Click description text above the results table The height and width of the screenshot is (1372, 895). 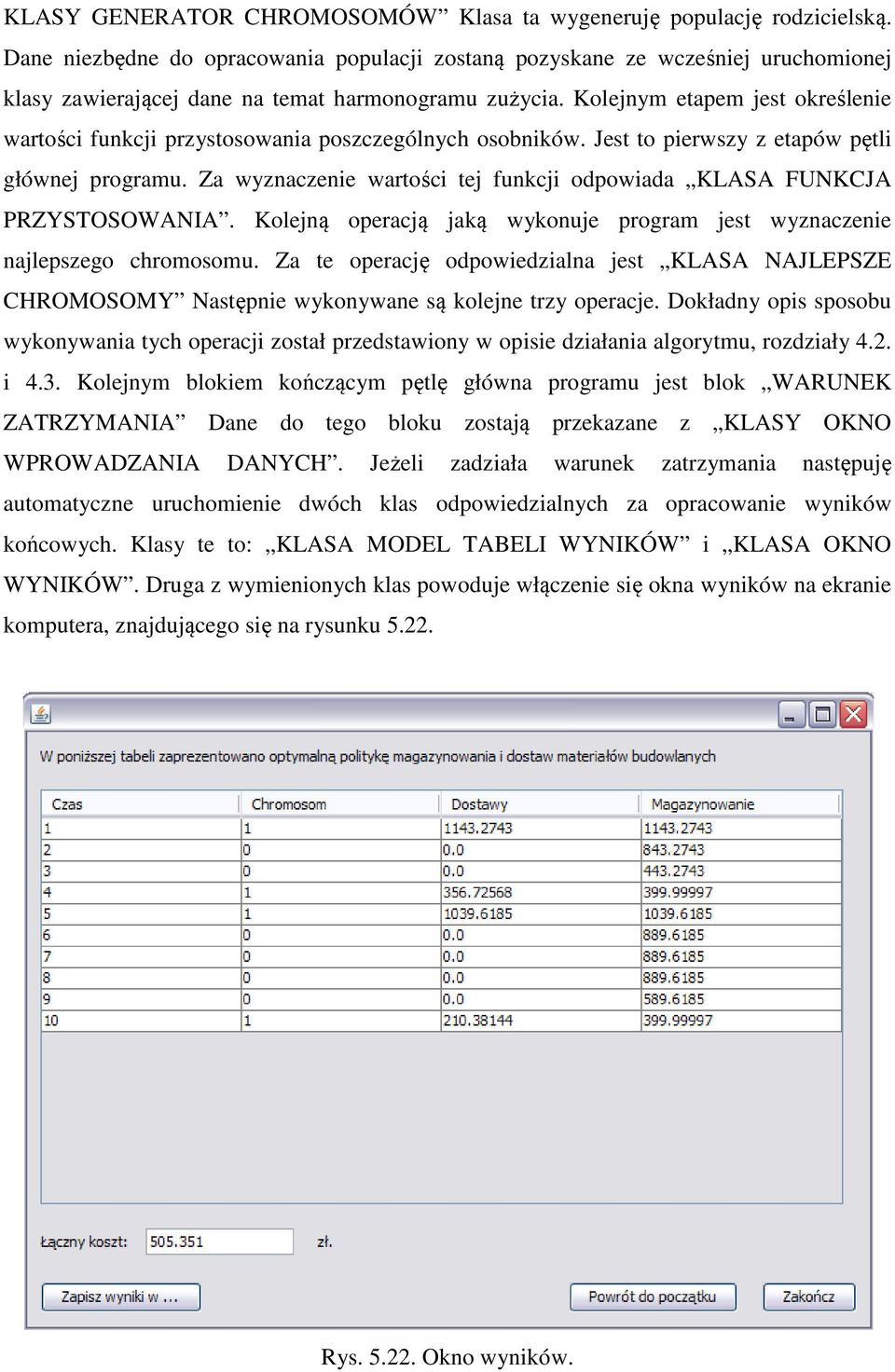point(378,756)
